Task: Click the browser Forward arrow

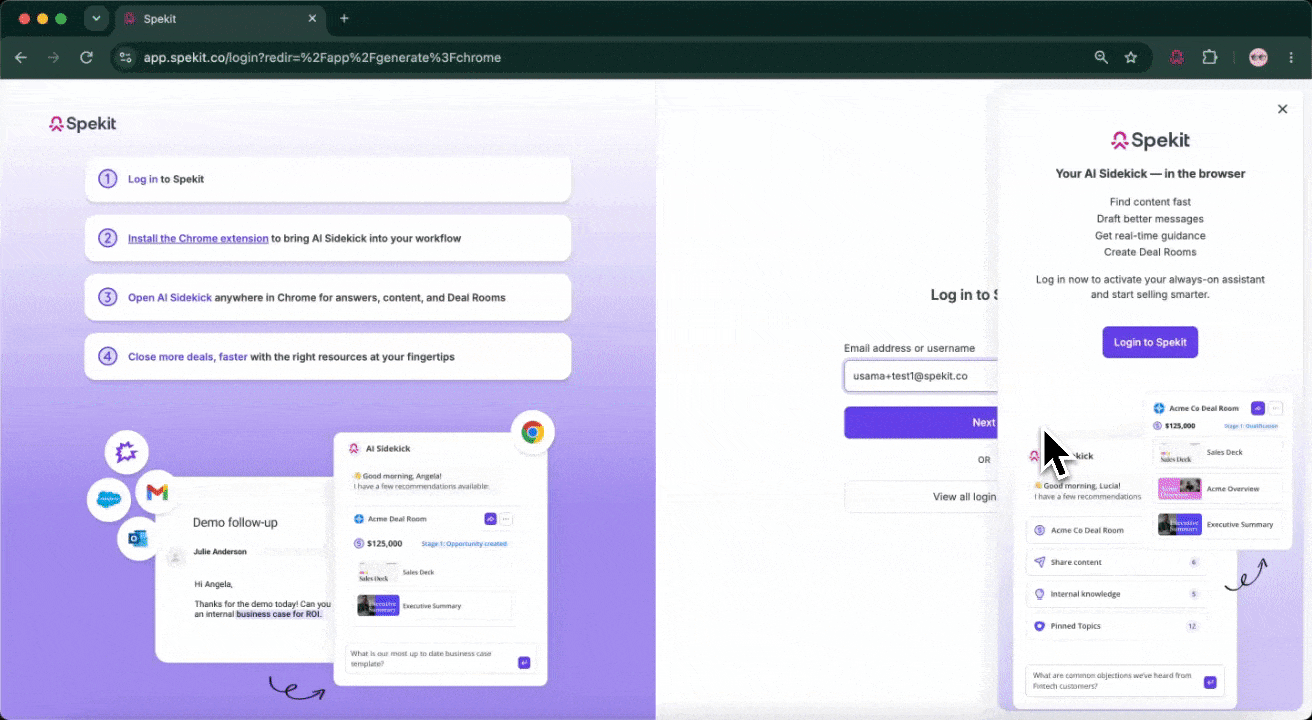Action: coord(53,57)
